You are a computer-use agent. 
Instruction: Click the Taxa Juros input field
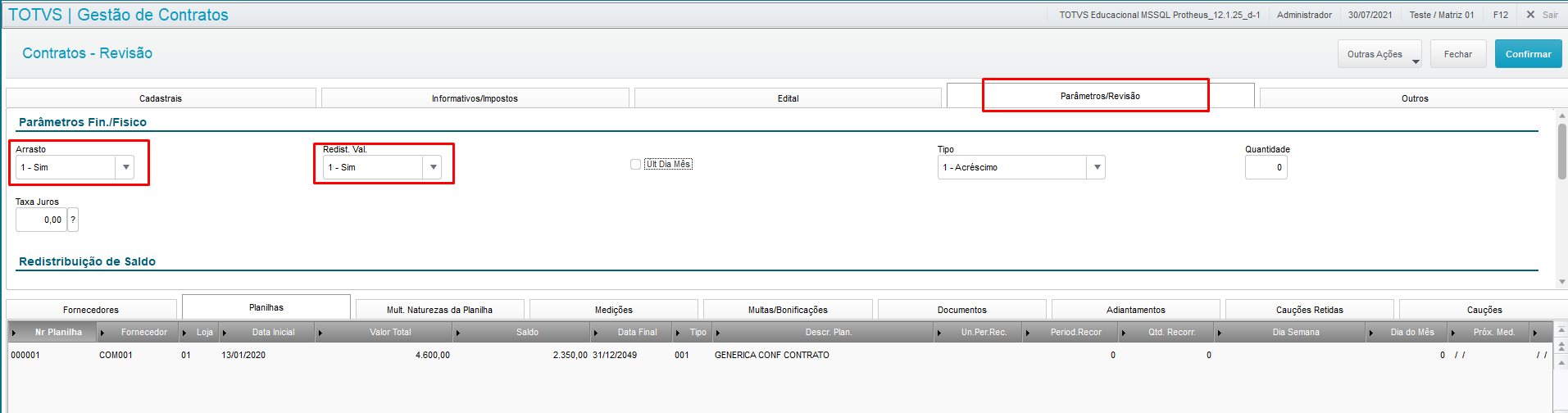(x=41, y=220)
